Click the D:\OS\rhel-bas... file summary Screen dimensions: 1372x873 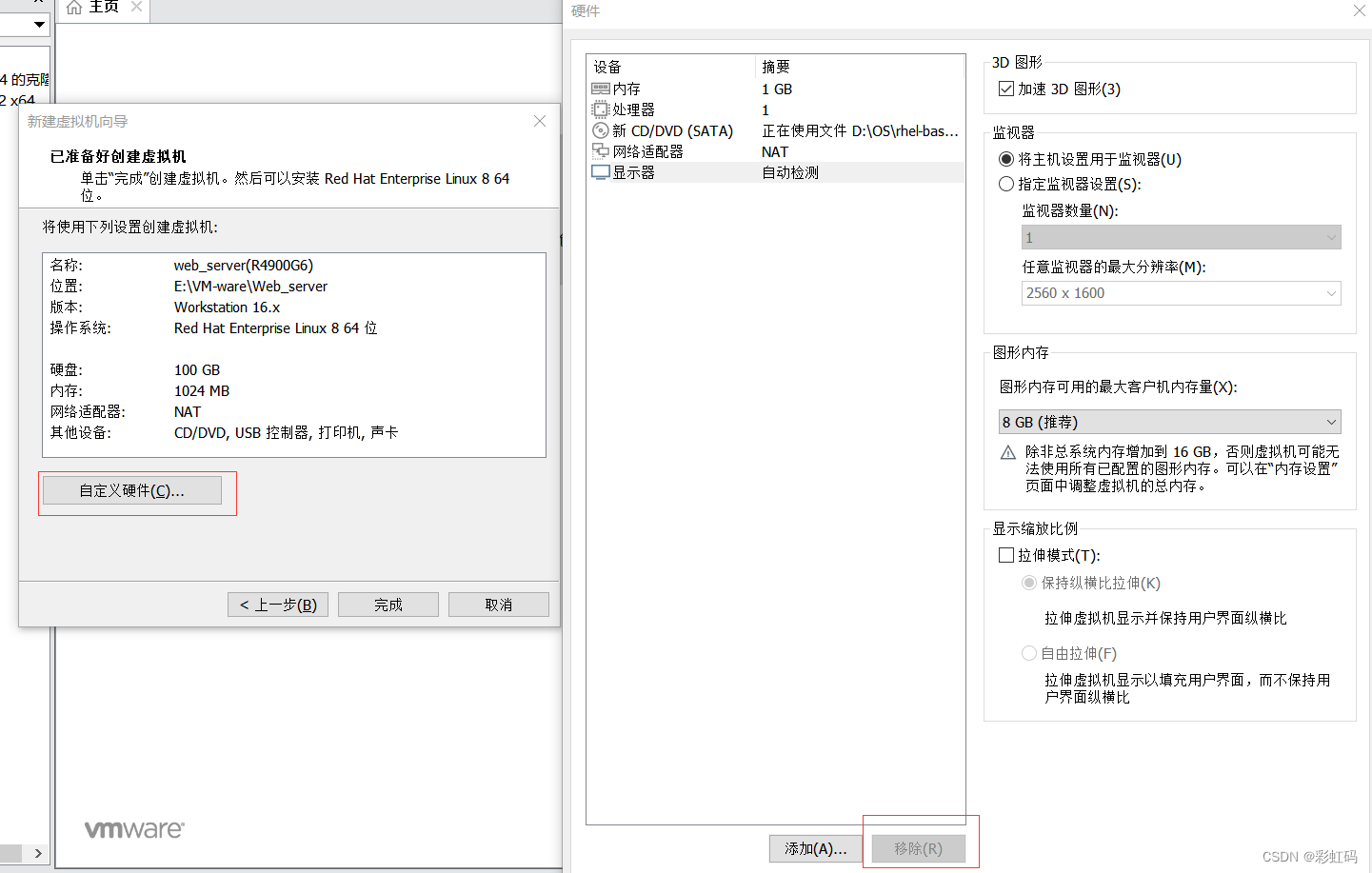point(861,130)
